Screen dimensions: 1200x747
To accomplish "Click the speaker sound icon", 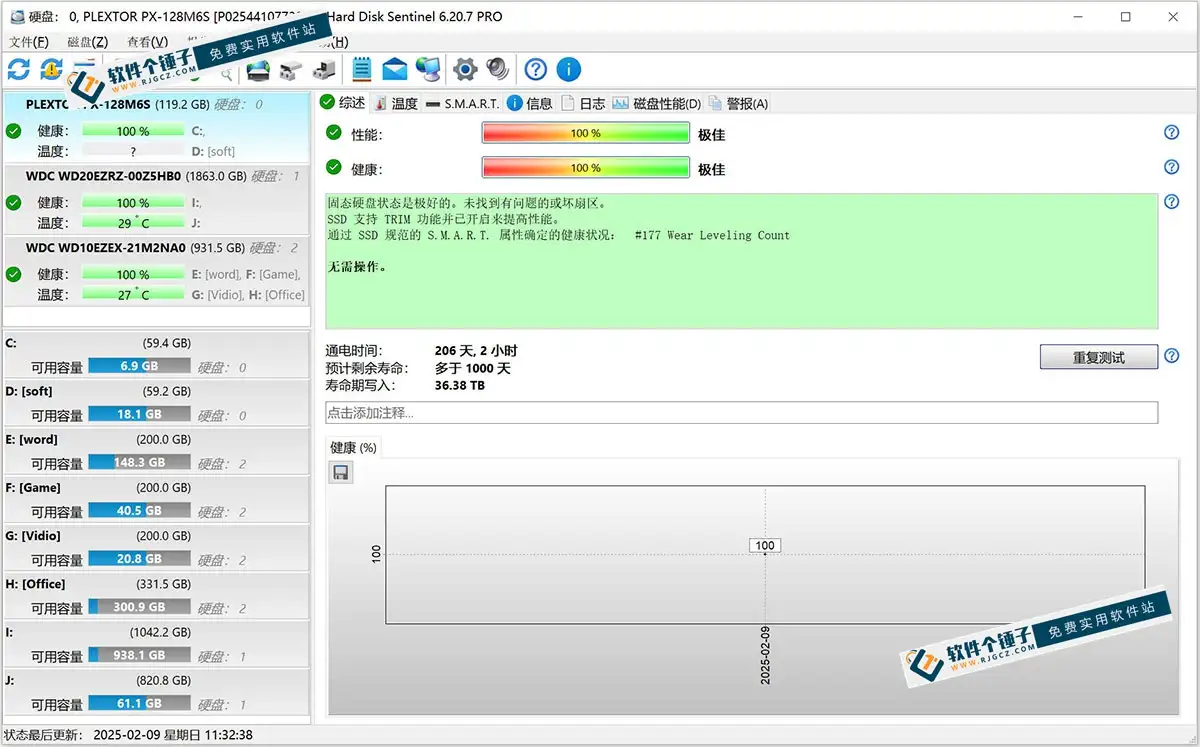I will [497, 69].
